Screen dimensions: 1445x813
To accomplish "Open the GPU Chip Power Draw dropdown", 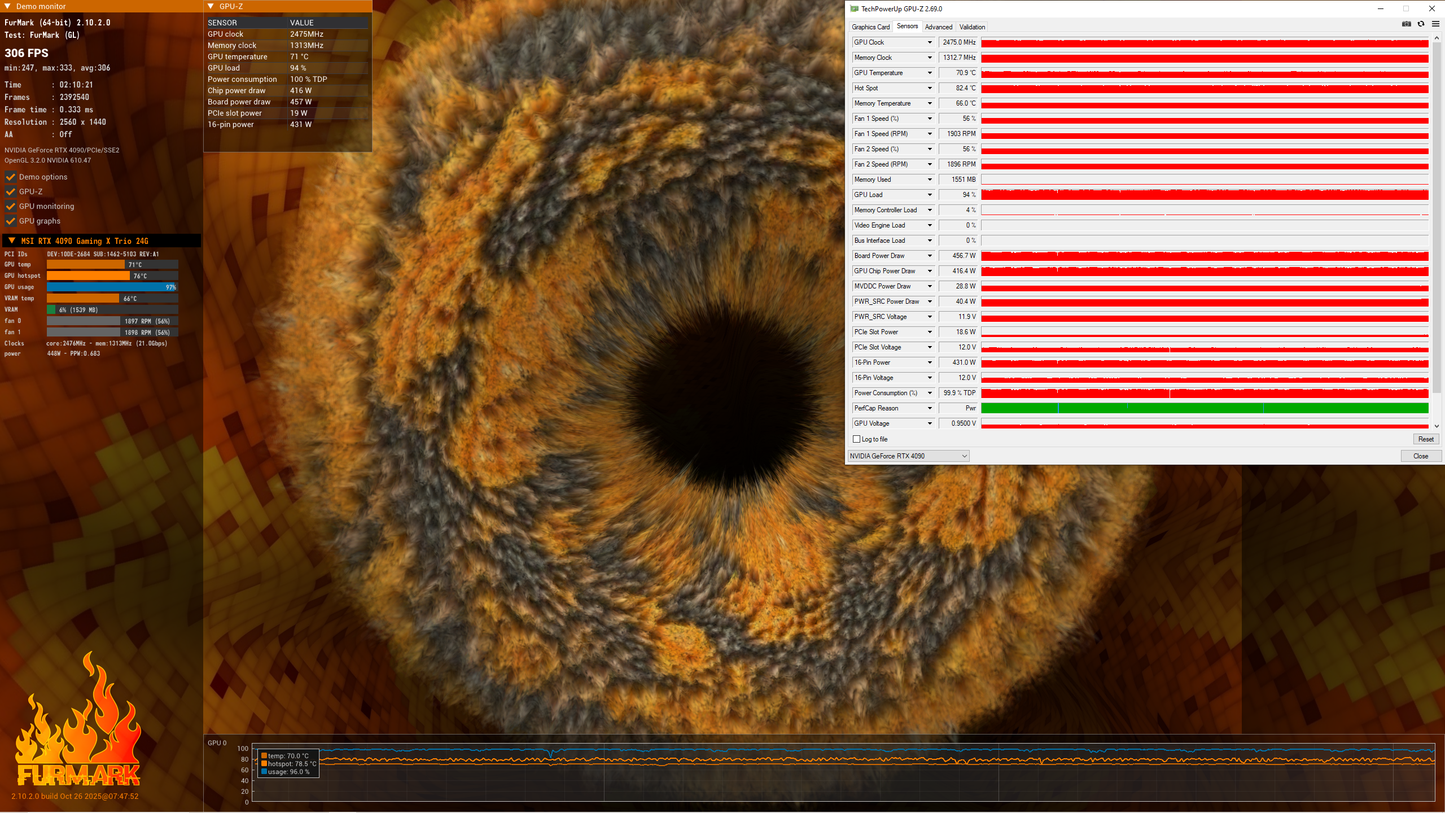I will pyautogui.click(x=930, y=271).
